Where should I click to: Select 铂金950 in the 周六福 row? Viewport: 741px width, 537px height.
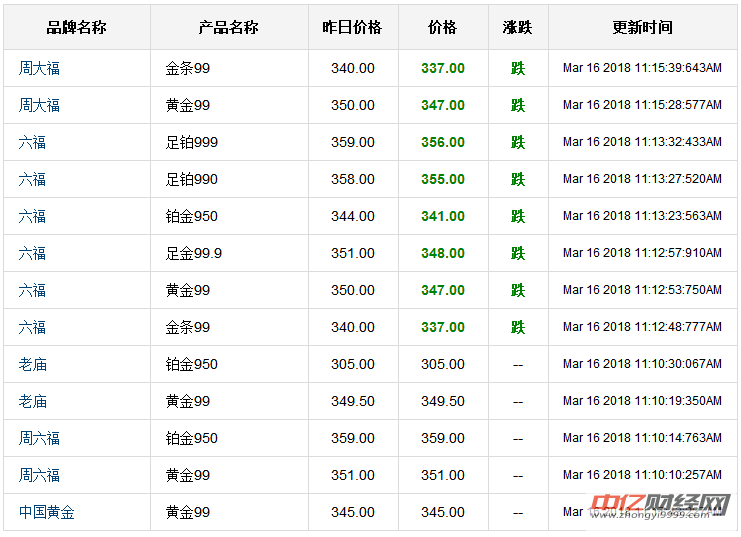(x=191, y=438)
